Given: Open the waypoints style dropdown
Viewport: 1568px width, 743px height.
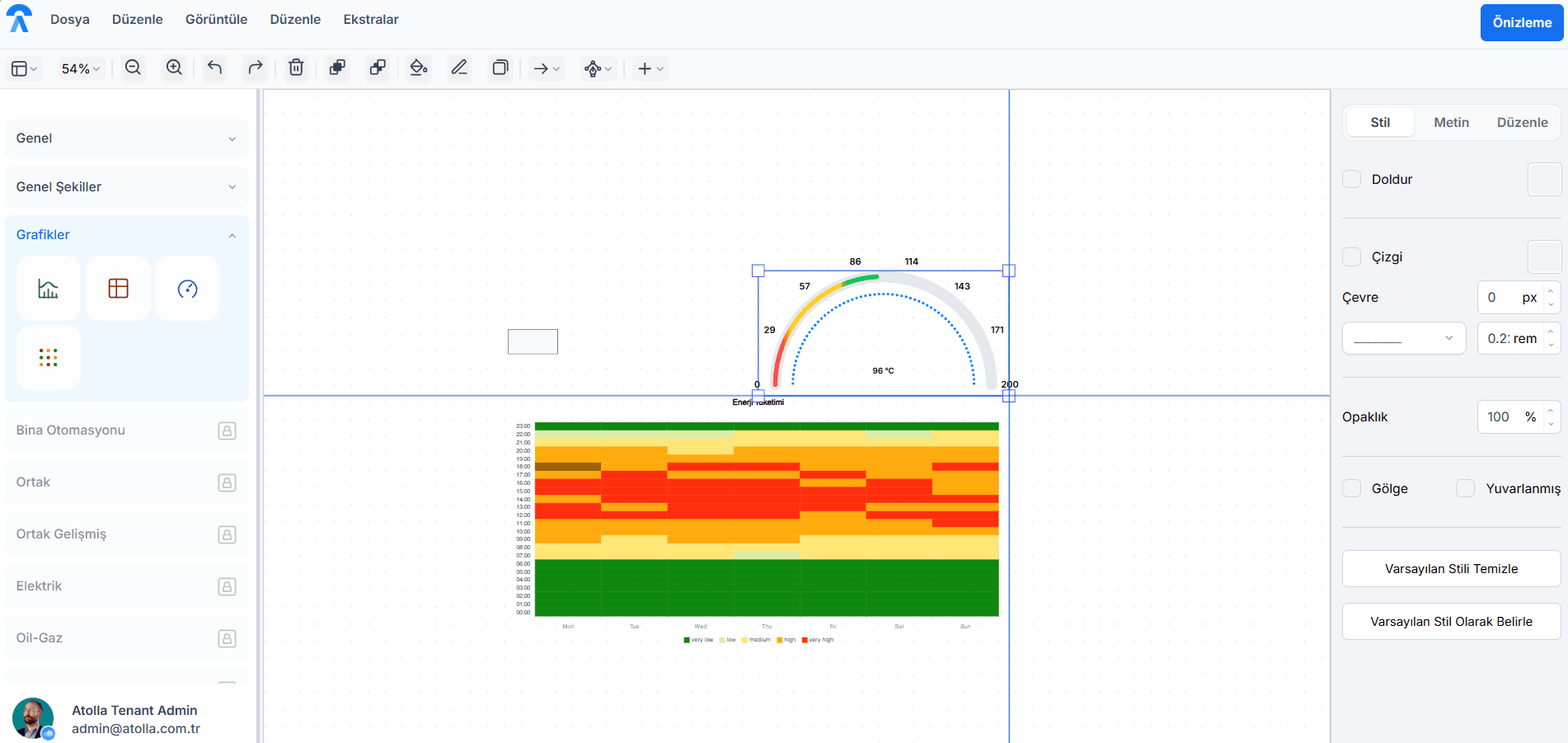Looking at the screenshot, I should point(598,68).
